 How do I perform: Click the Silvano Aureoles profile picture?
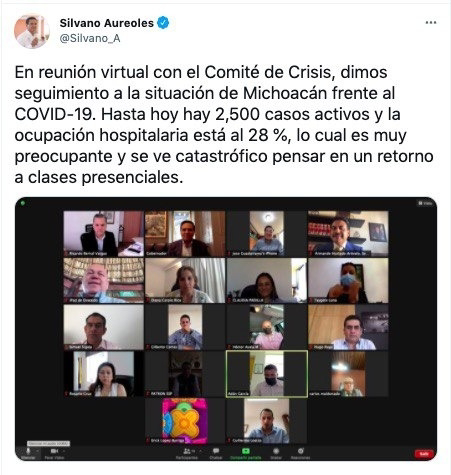pos(32,32)
